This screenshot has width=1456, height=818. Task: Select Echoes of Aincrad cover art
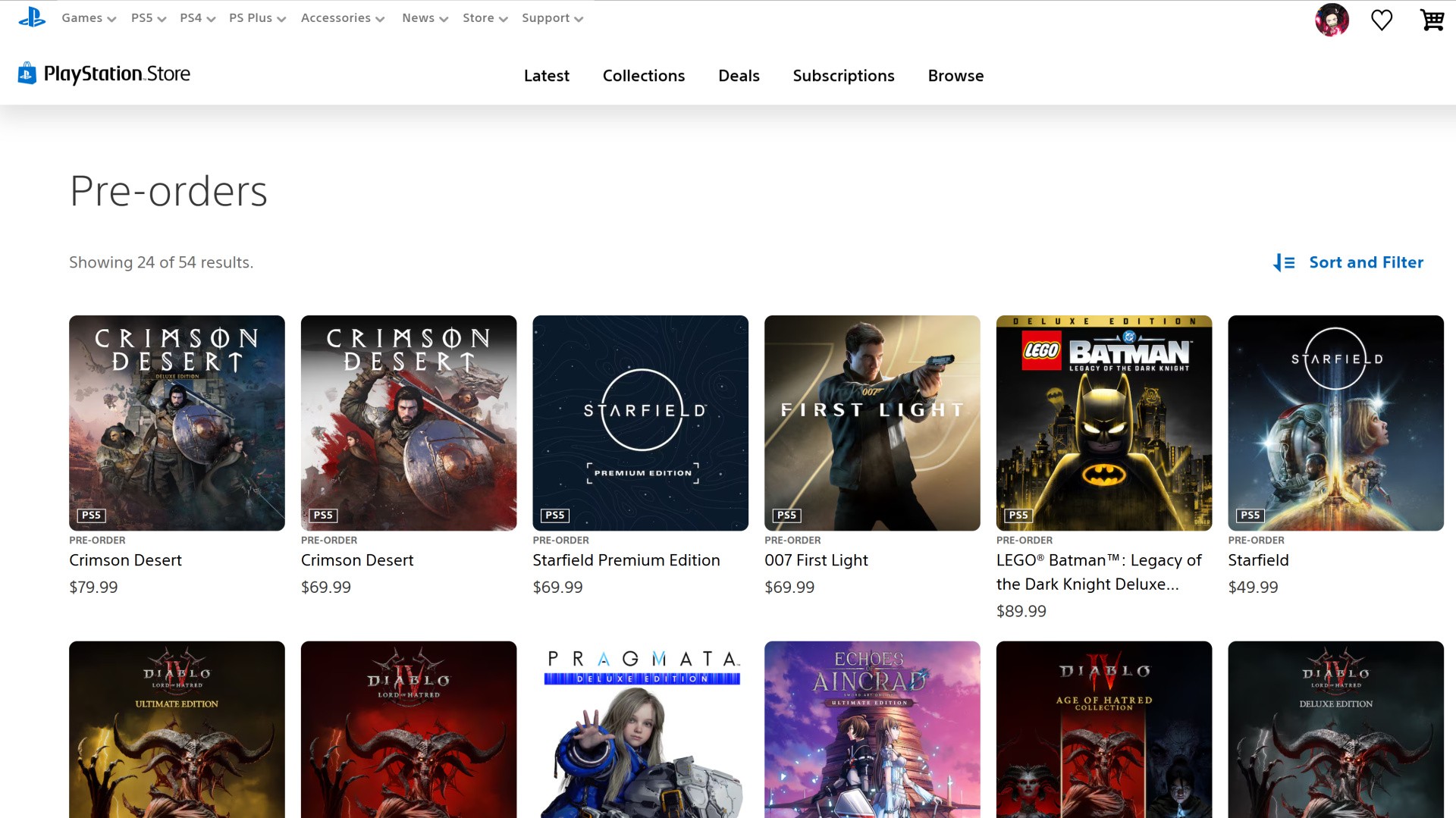872,729
